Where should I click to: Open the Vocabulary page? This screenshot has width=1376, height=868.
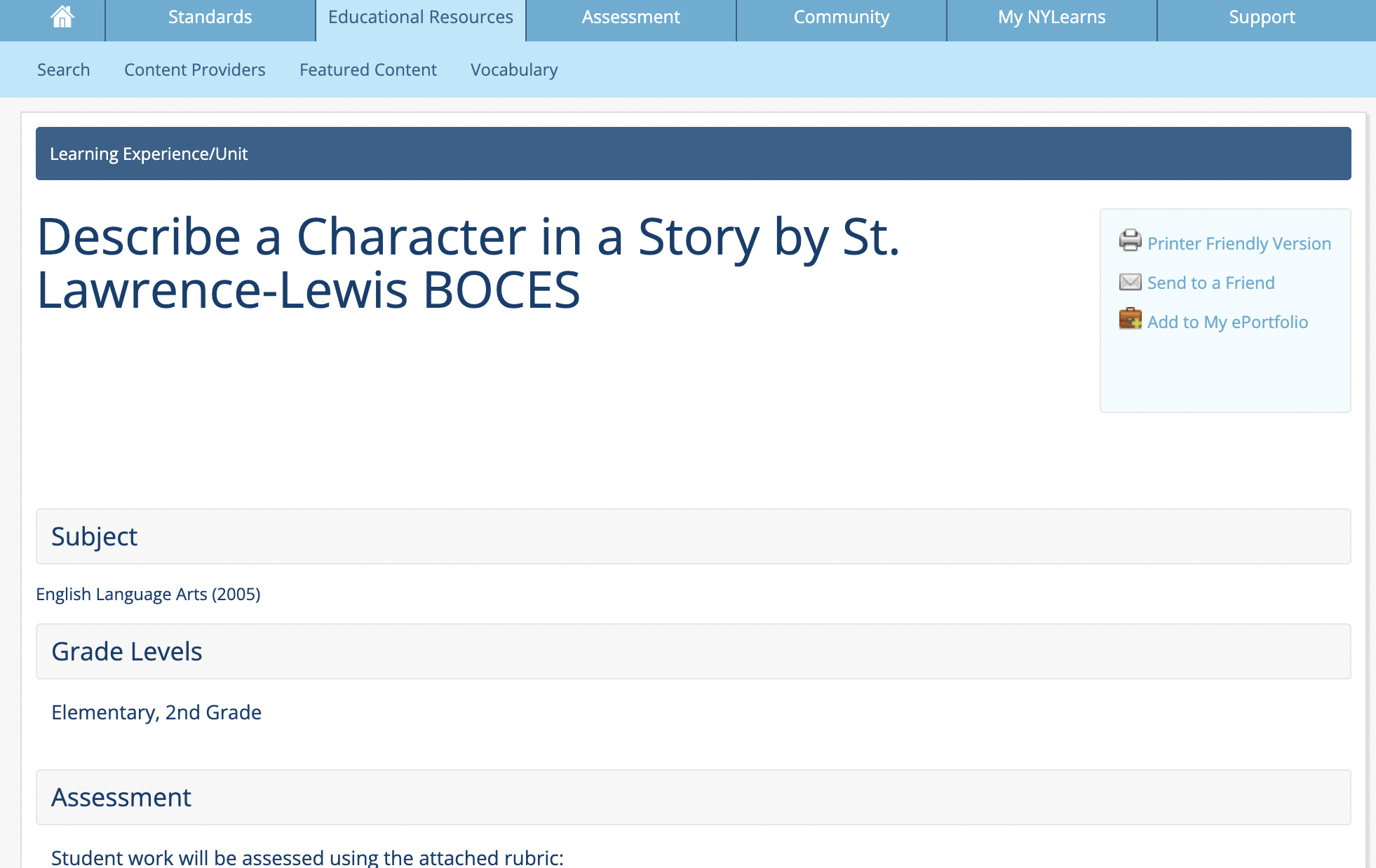(x=514, y=69)
